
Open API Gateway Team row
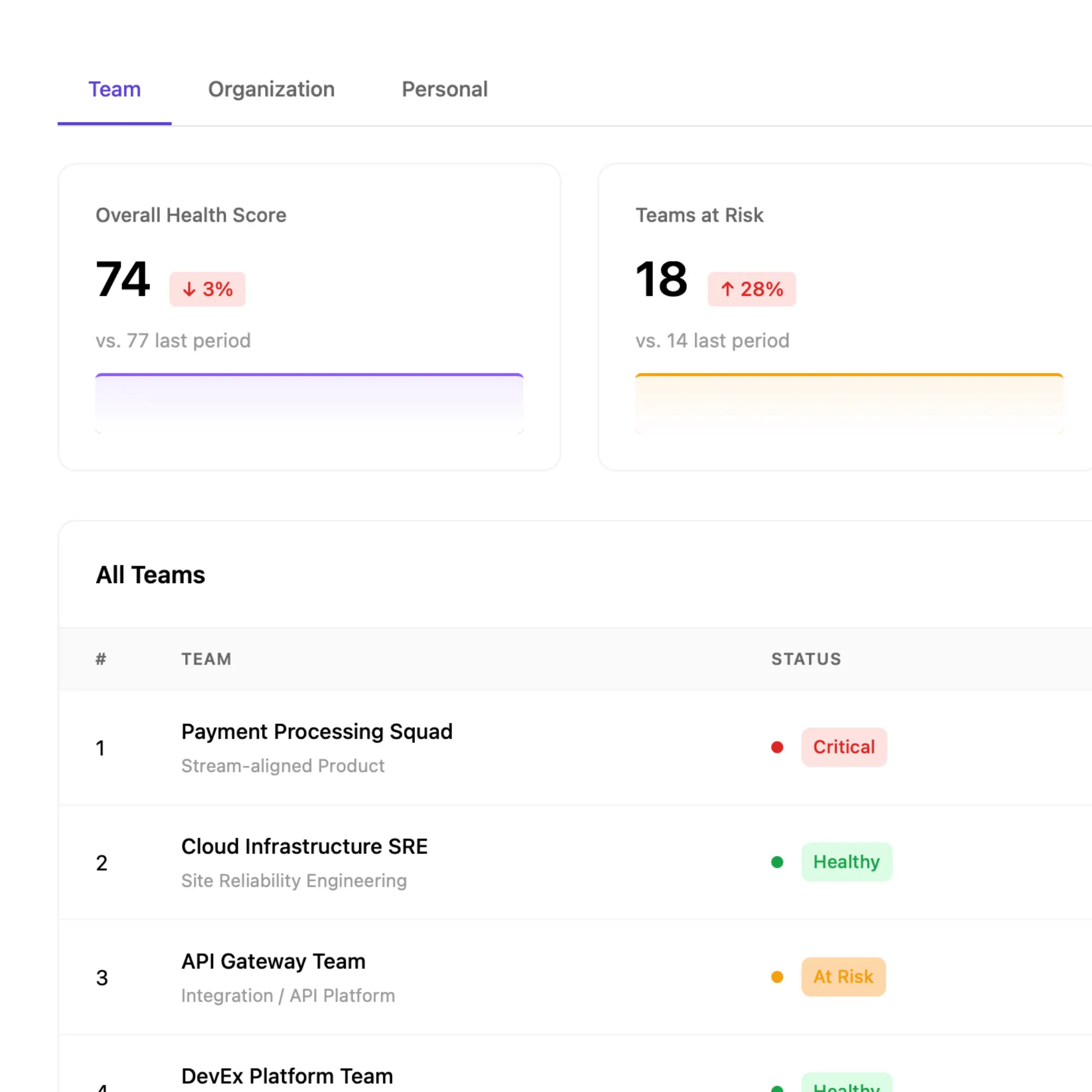tap(575, 977)
